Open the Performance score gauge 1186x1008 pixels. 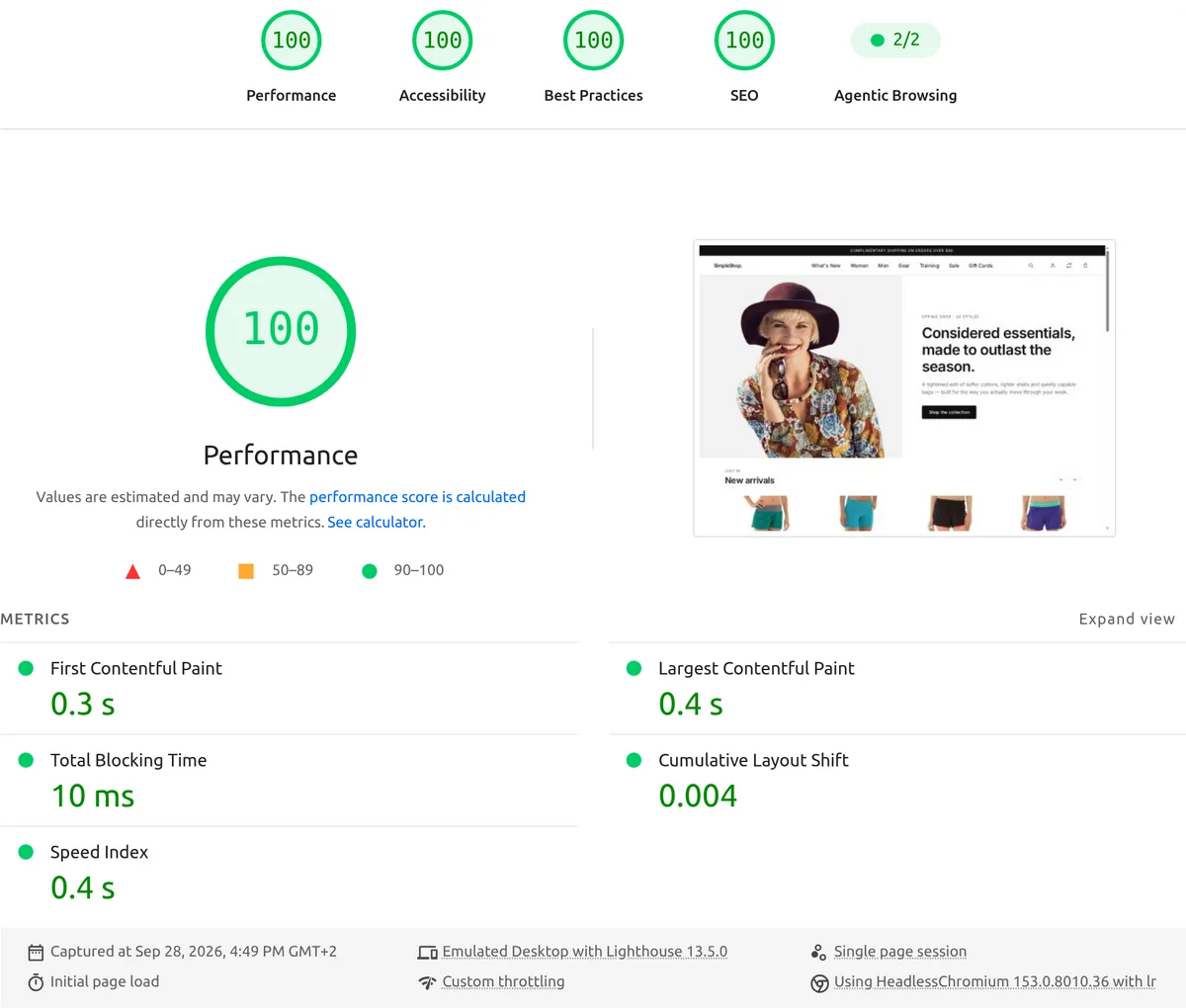pos(291,41)
